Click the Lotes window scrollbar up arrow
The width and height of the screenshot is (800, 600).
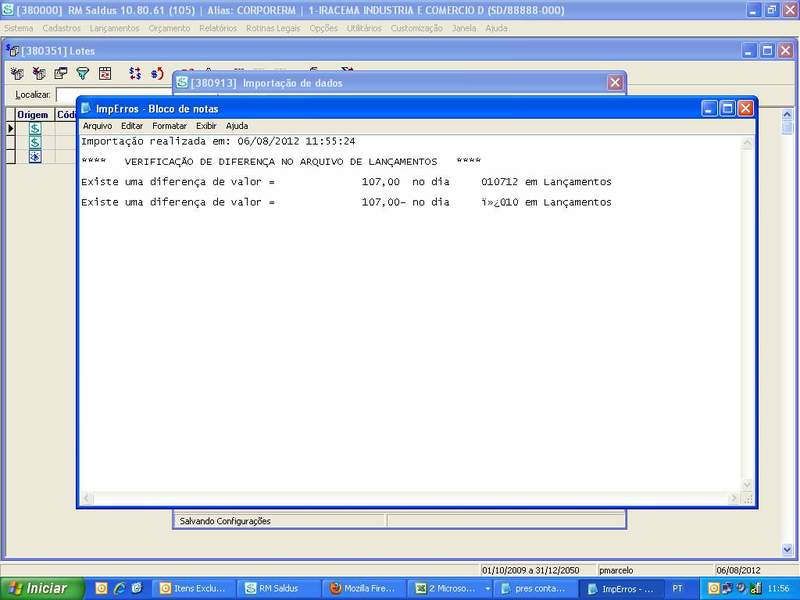(787, 114)
